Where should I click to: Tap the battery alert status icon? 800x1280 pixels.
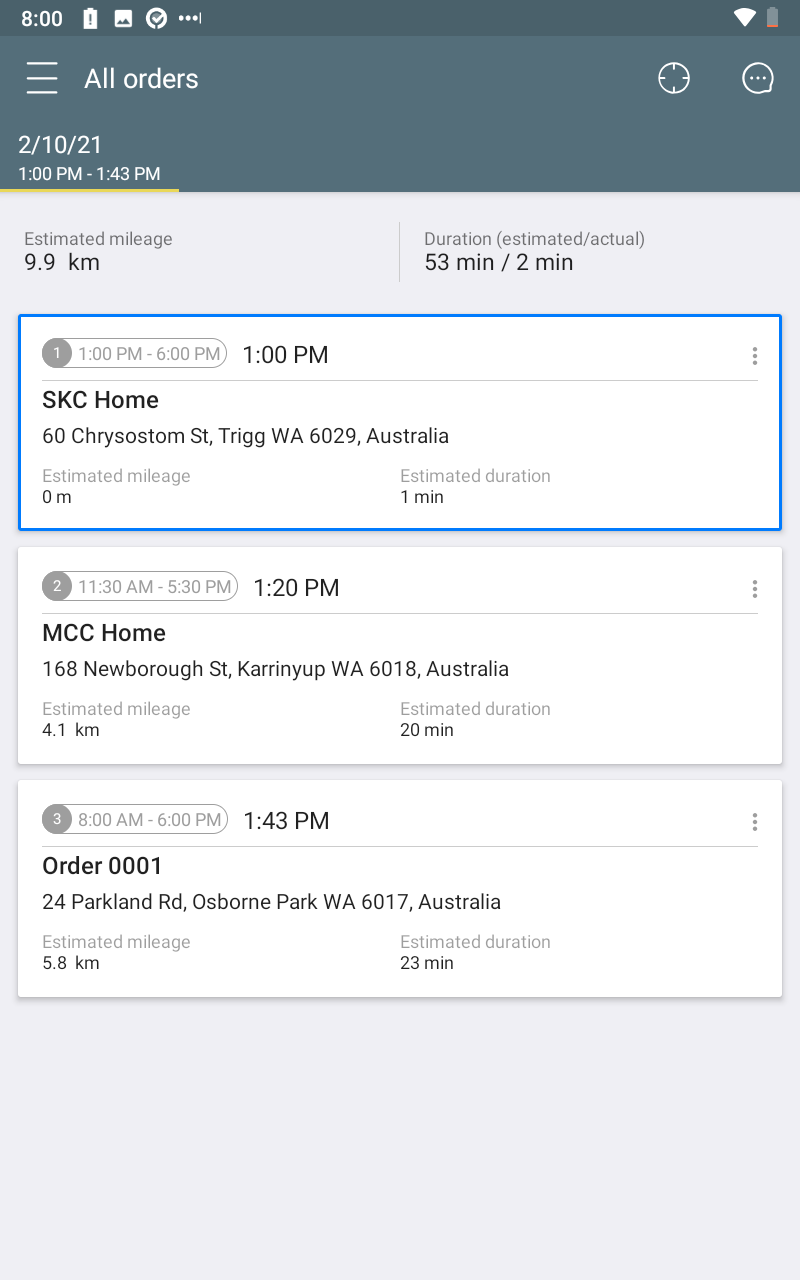[x=91, y=18]
